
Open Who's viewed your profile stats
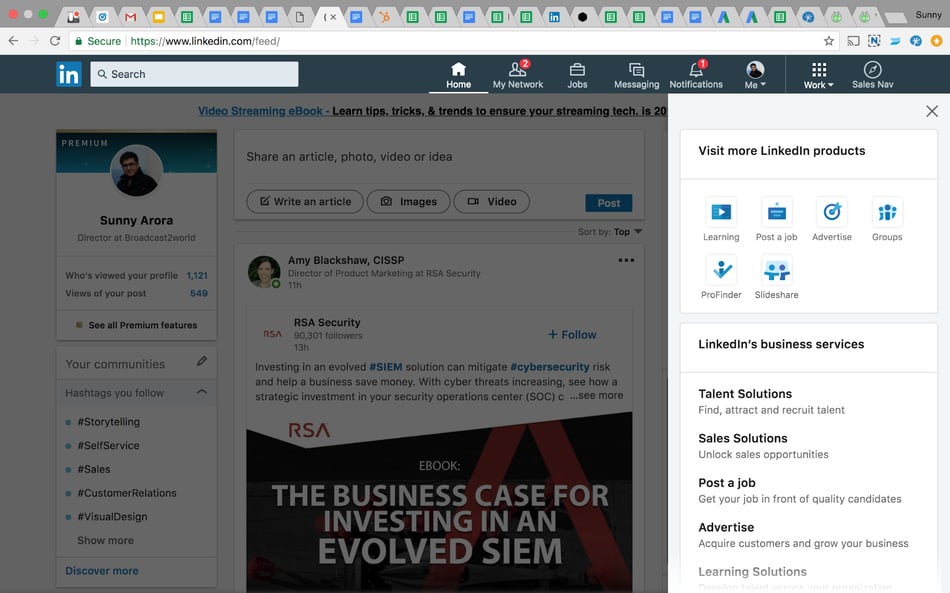click(136, 276)
